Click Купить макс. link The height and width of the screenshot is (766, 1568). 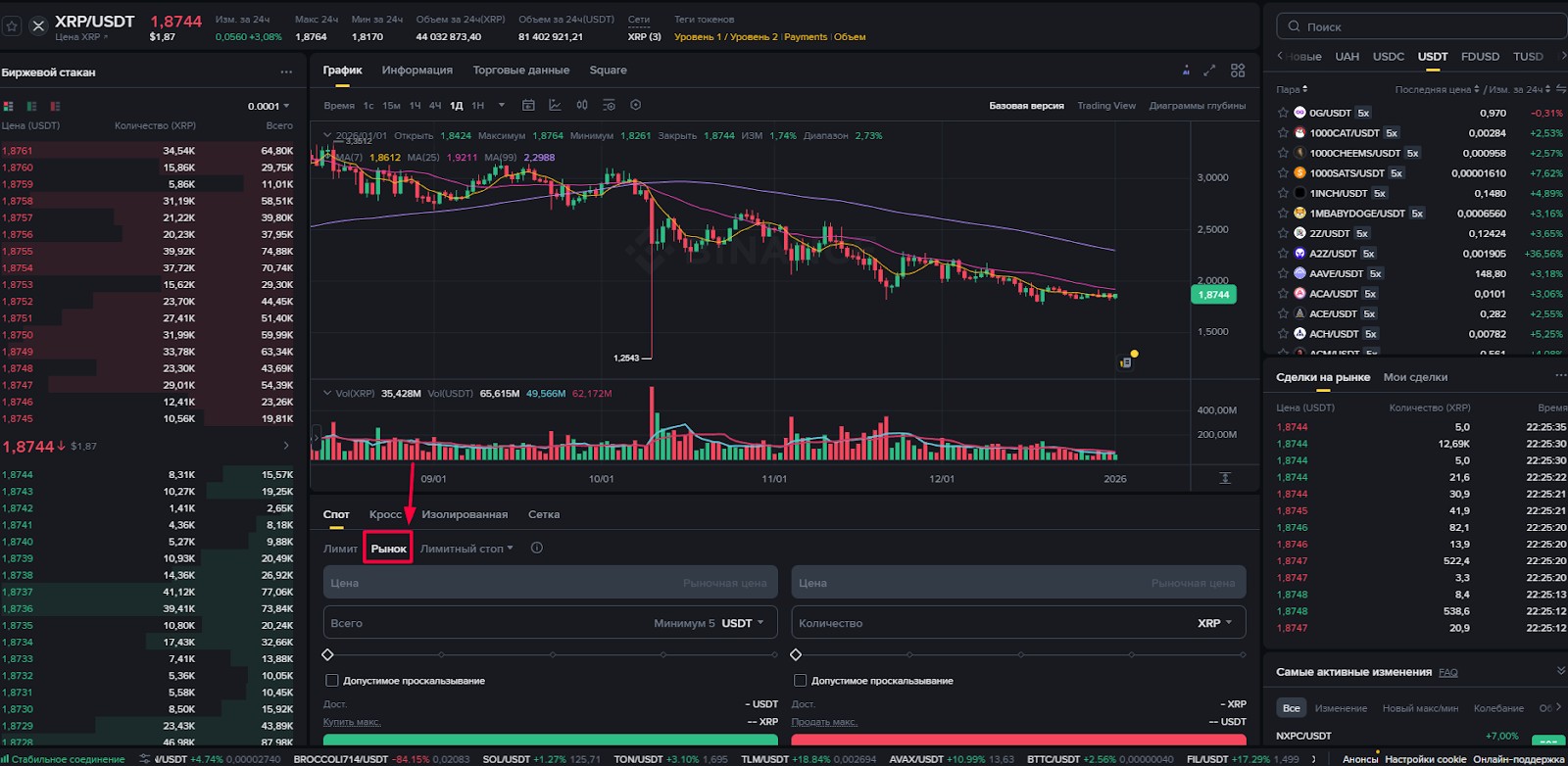[x=352, y=722]
